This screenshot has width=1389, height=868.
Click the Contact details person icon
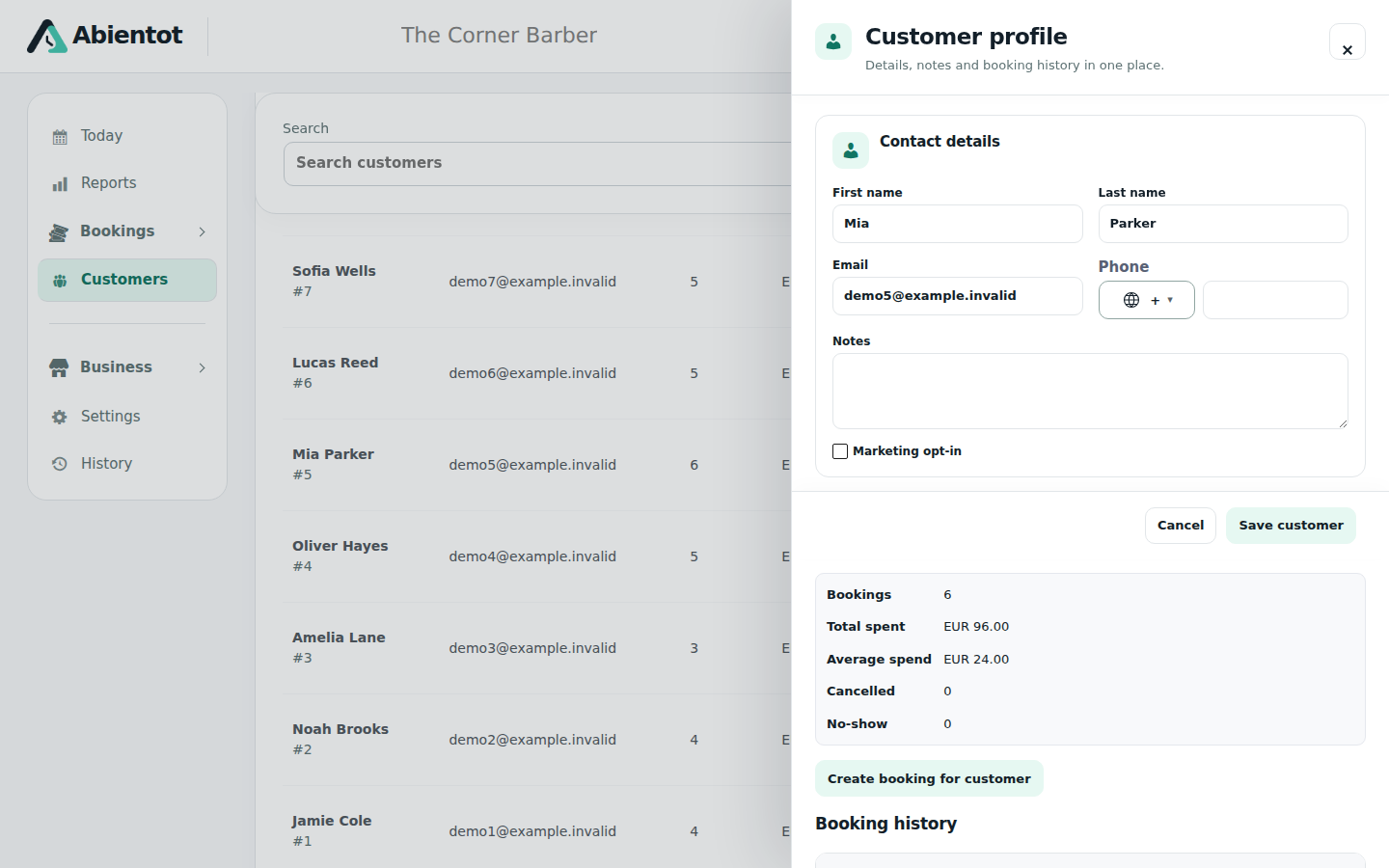pyautogui.click(x=851, y=150)
